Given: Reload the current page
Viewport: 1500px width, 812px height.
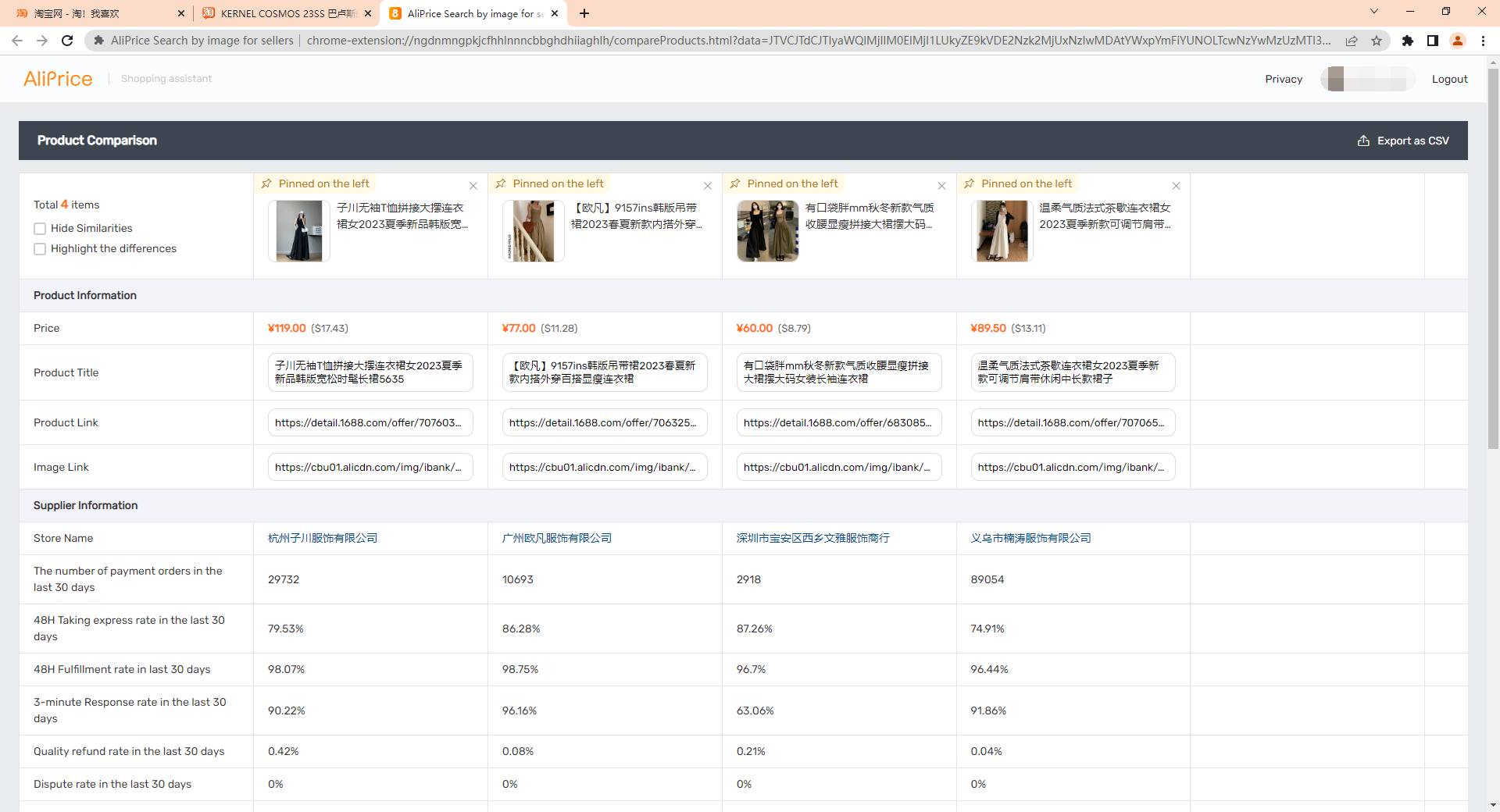Looking at the screenshot, I should pos(67,41).
